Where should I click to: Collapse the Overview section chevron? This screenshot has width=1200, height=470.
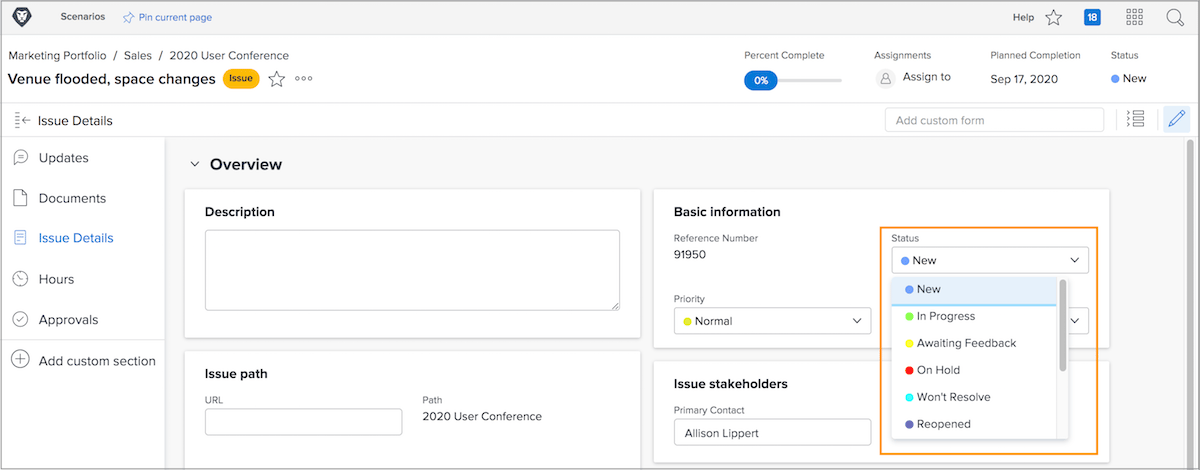pos(195,164)
